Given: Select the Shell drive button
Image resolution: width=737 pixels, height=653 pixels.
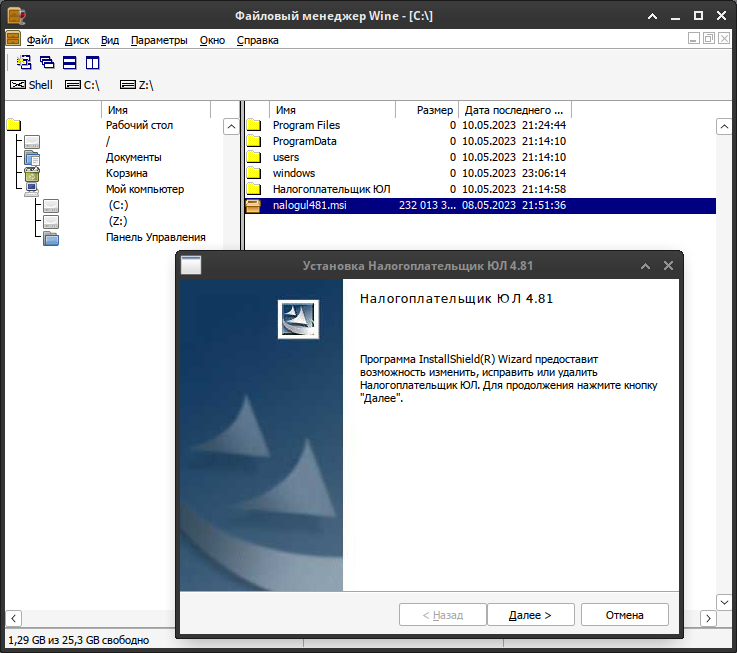Looking at the screenshot, I should pos(31,85).
